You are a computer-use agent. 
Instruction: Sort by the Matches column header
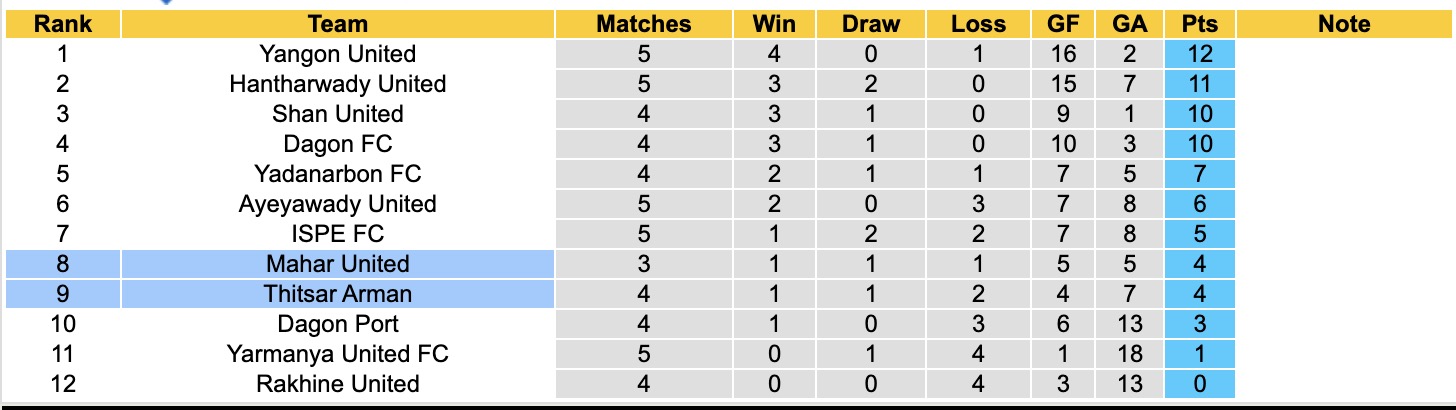(x=643, y=24)
